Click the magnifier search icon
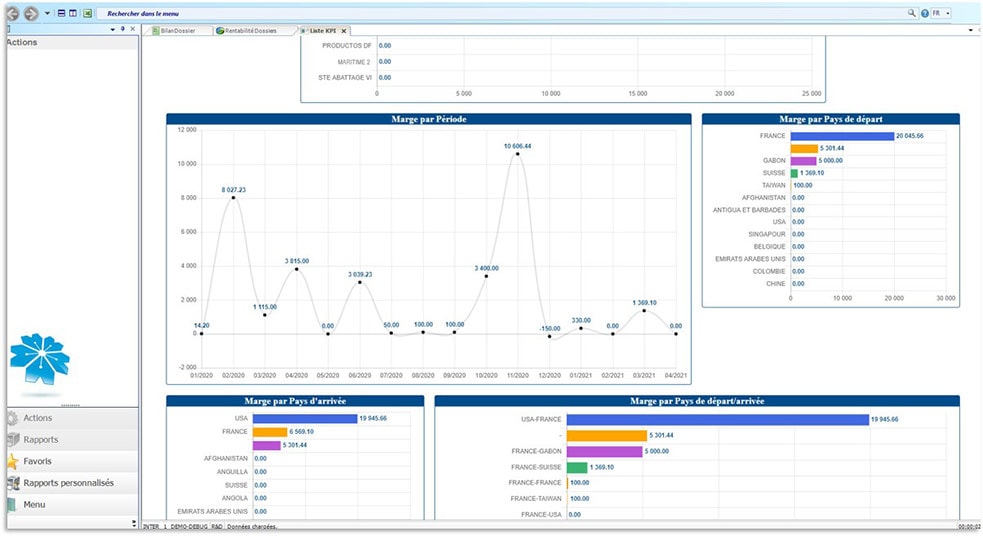Screen dimensions: 983x536 pyautogui.click(x=911, y=14)
